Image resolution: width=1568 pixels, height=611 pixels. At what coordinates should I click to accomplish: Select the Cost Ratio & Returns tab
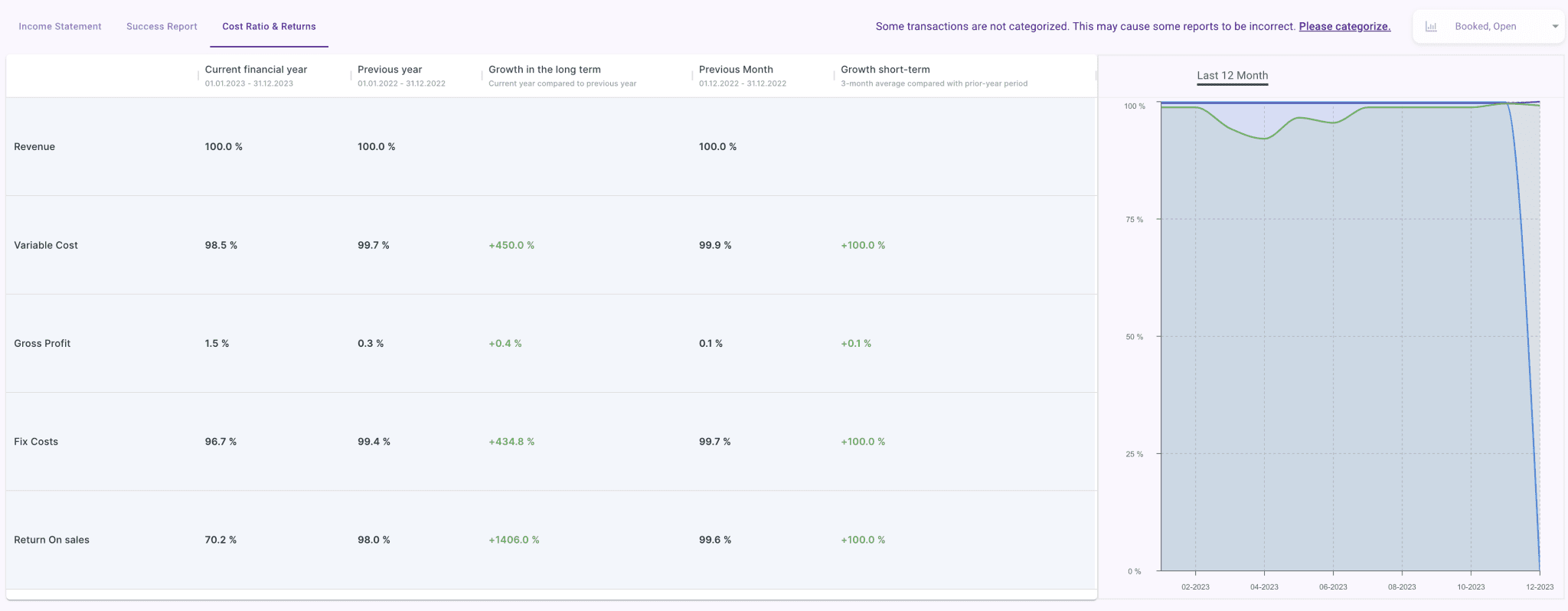click(x=269, y=26)
